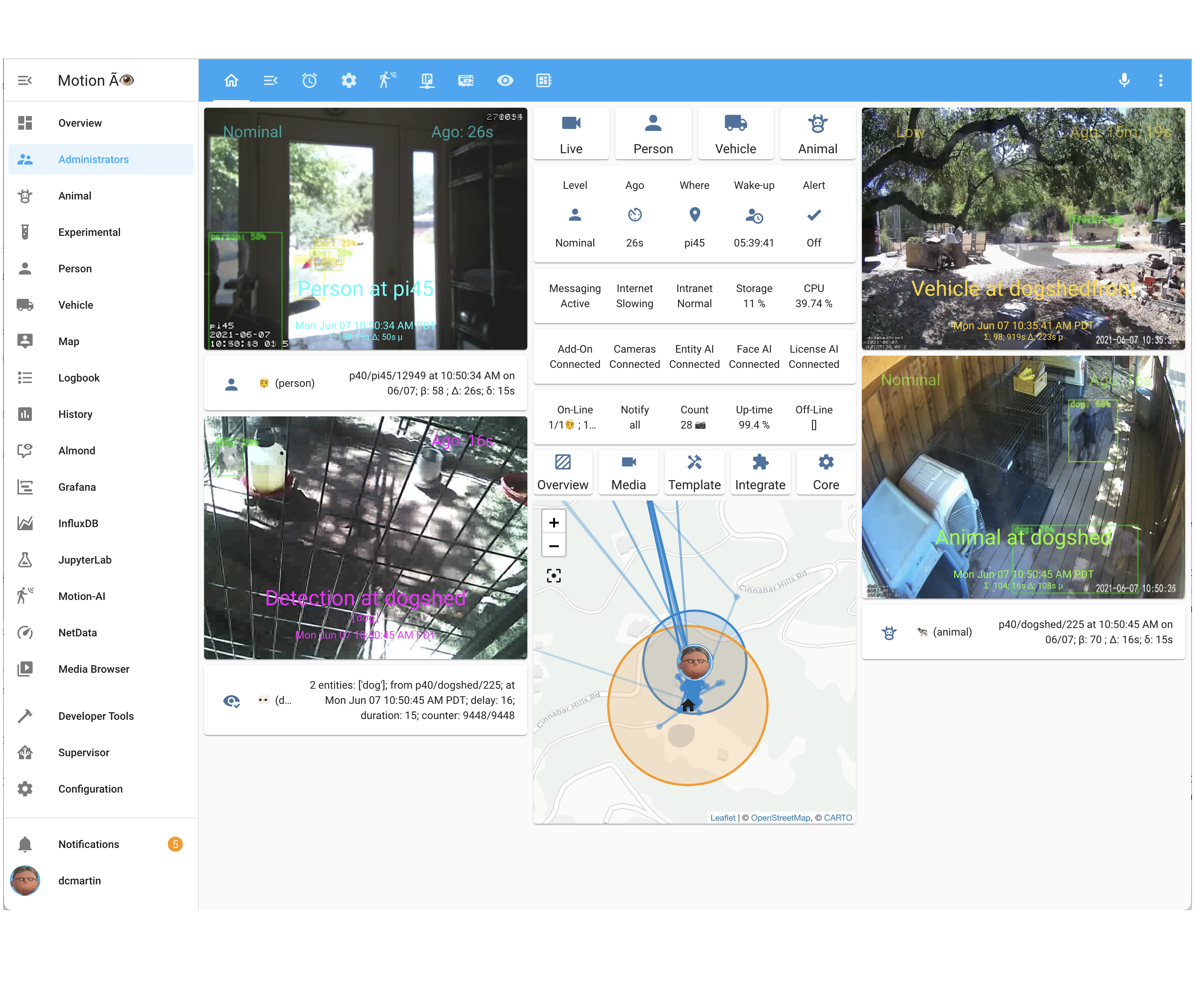Switch to the home tab
Viewport: 1195px width, 1008px height.
[231, 80]
